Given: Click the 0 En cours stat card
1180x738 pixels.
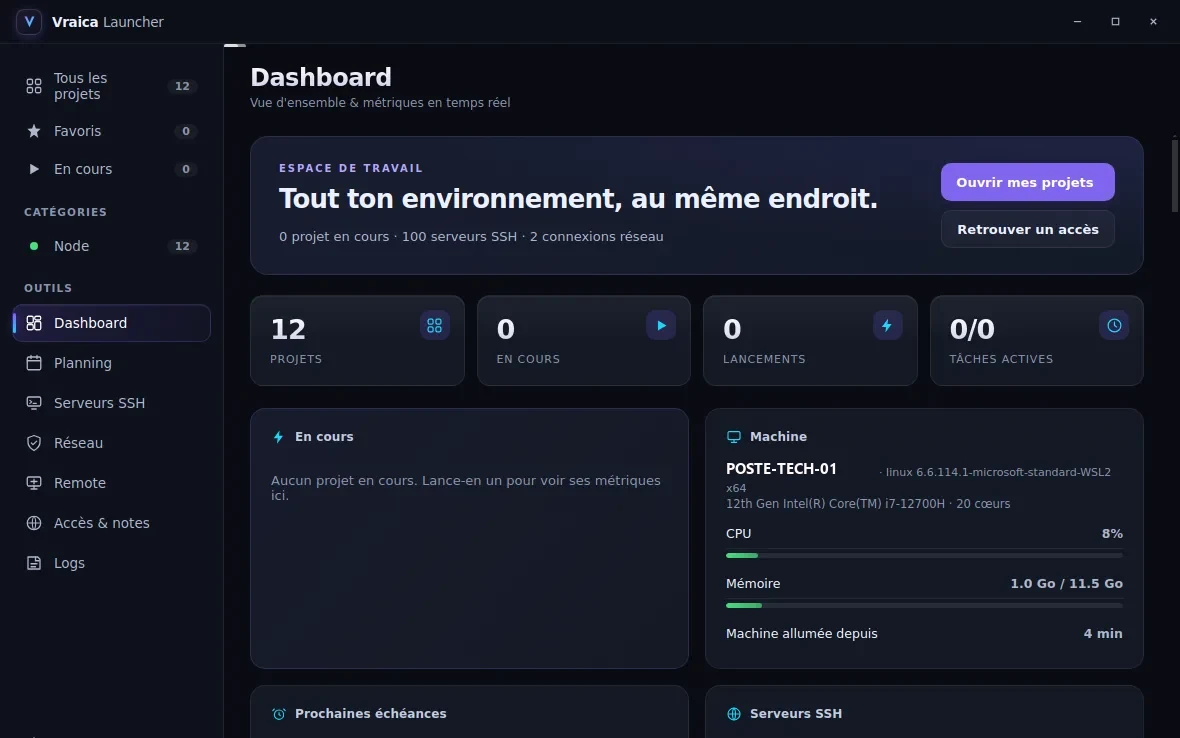Looking at the screenshot, I should (x=583, y=341).
